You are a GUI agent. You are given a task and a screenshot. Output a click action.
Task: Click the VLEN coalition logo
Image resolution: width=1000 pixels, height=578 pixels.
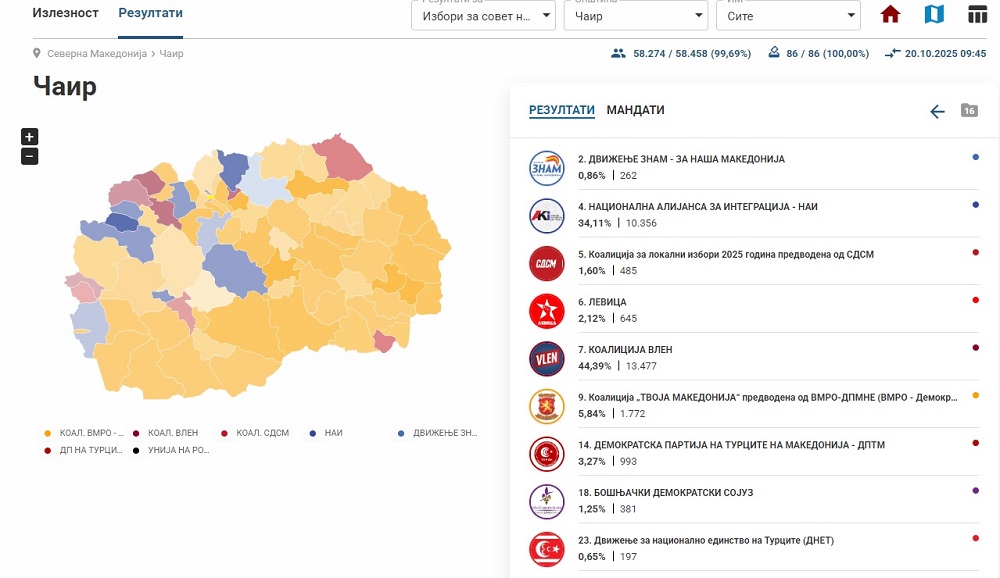coord(547,358)
